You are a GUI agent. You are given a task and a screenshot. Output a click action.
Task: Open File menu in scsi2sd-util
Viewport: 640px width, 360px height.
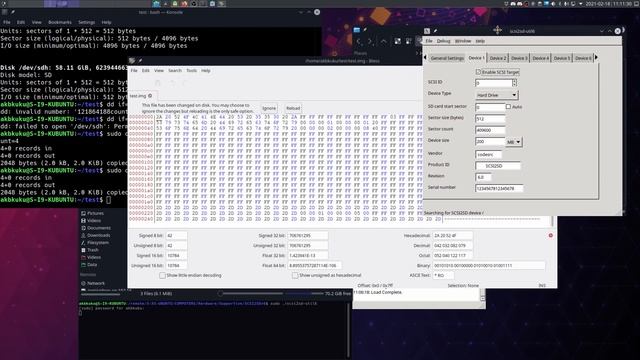(x=429, y=41)
